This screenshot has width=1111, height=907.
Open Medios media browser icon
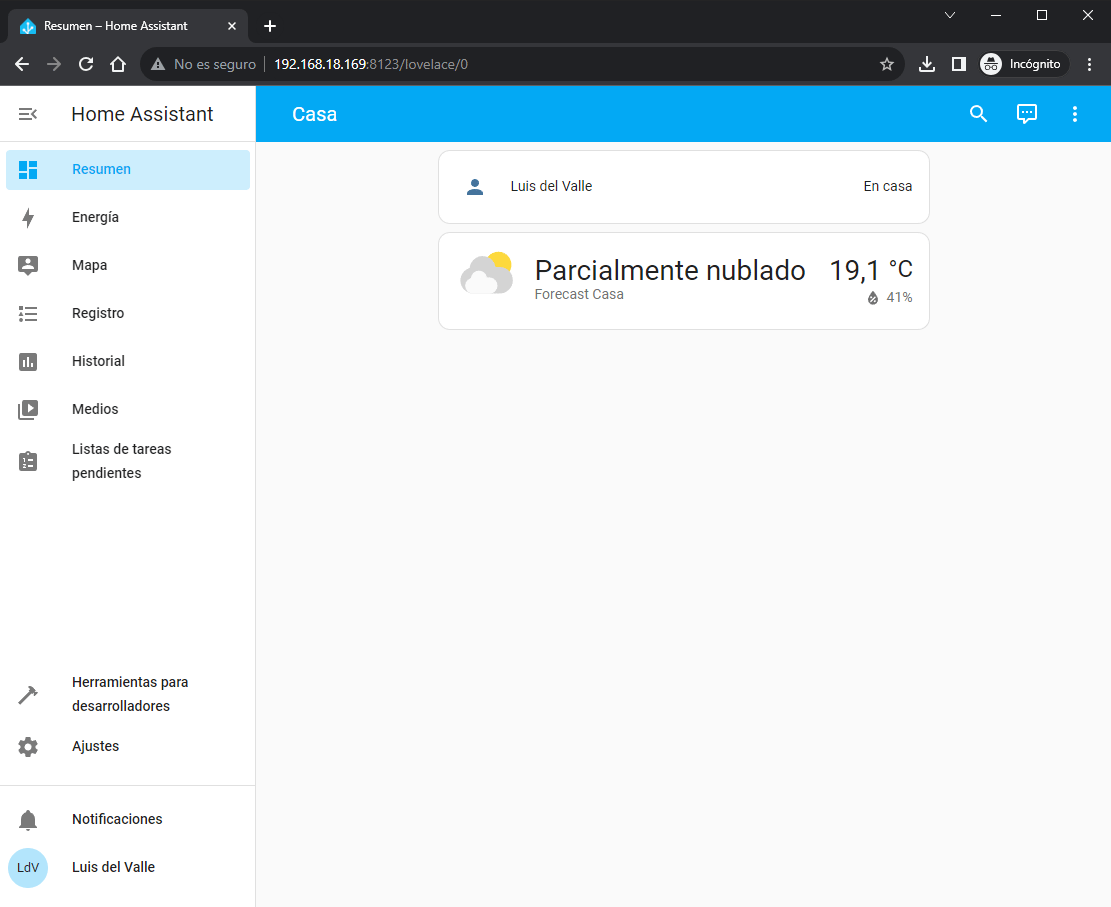pos(28,410)
